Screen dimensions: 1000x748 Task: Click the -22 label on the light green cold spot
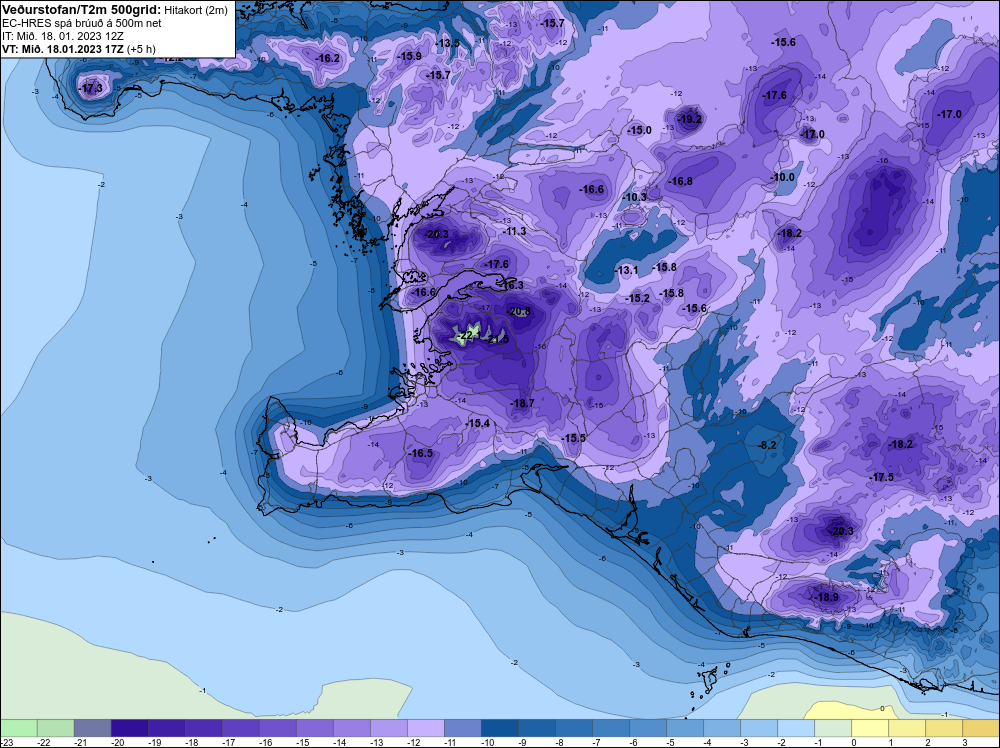466,335
